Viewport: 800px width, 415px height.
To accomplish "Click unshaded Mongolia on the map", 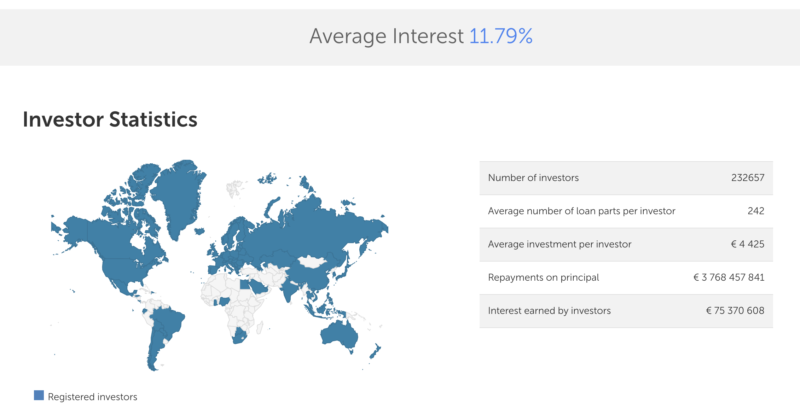I will (x=312, y=262).
